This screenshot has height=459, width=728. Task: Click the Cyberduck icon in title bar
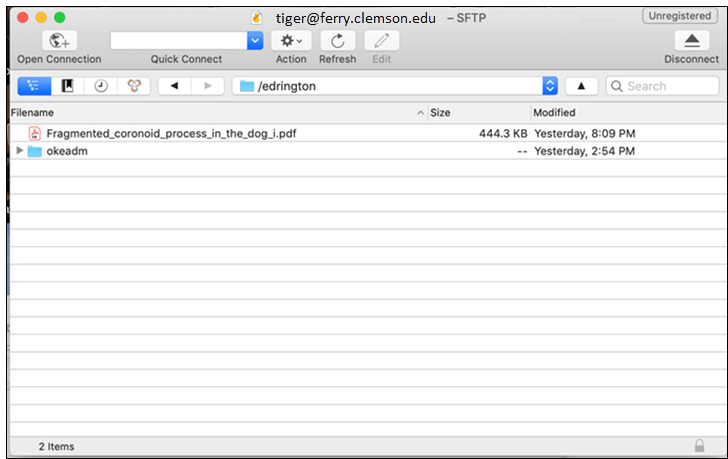click(256, 18)
